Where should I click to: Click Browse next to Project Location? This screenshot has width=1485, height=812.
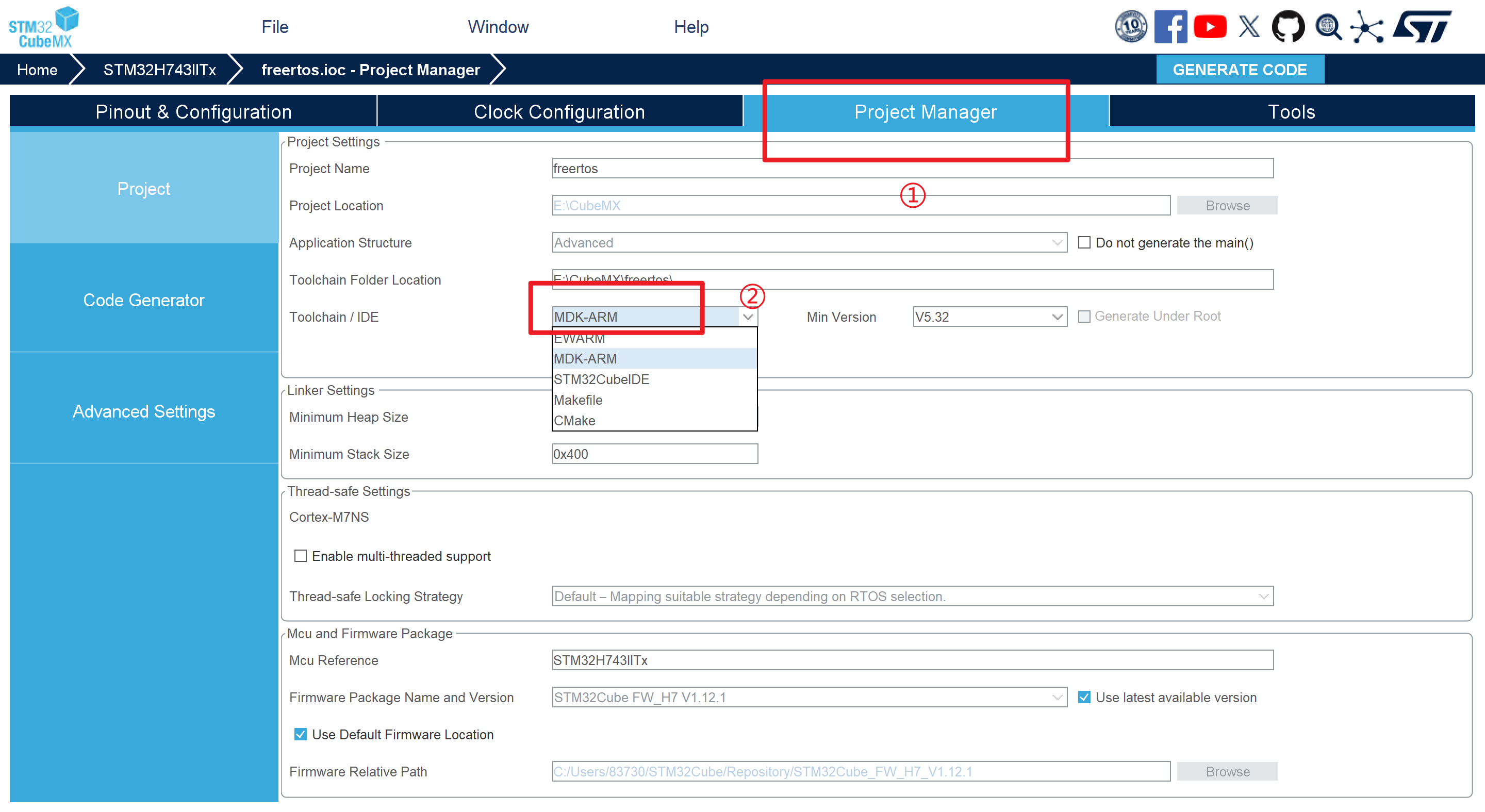(1227, 206)
